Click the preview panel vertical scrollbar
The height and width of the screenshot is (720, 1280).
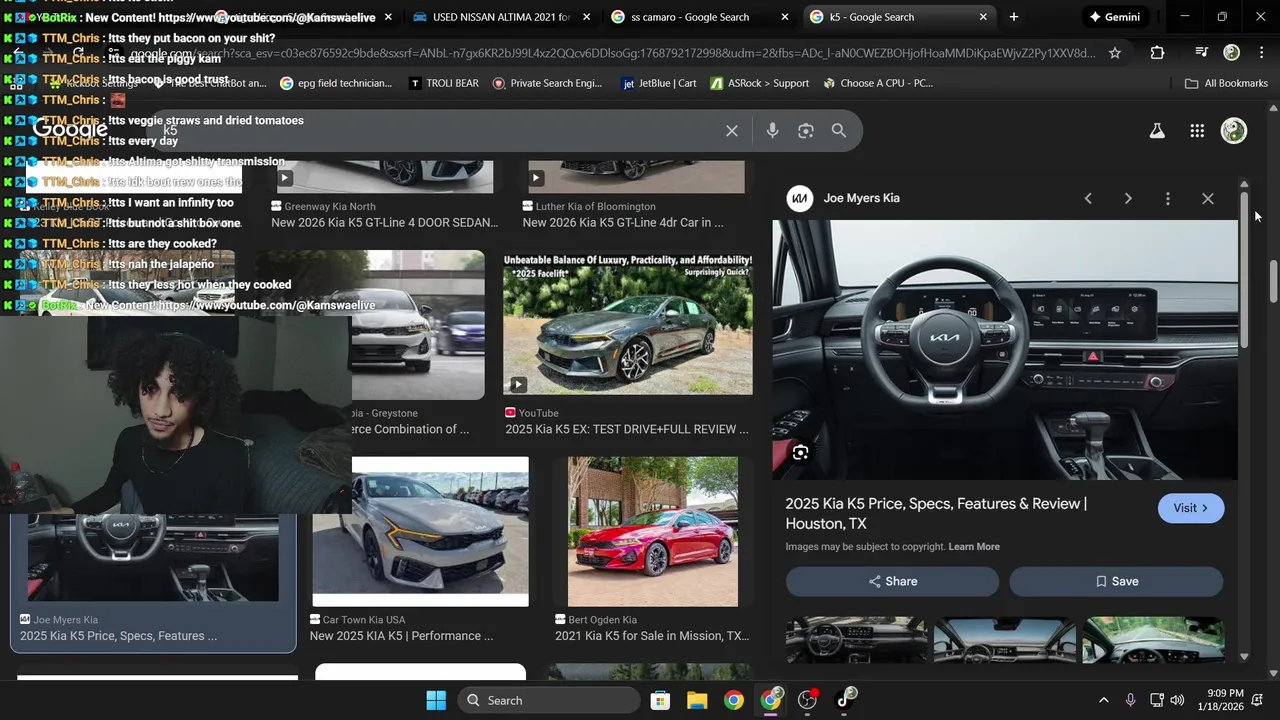tap(1244, 270)
